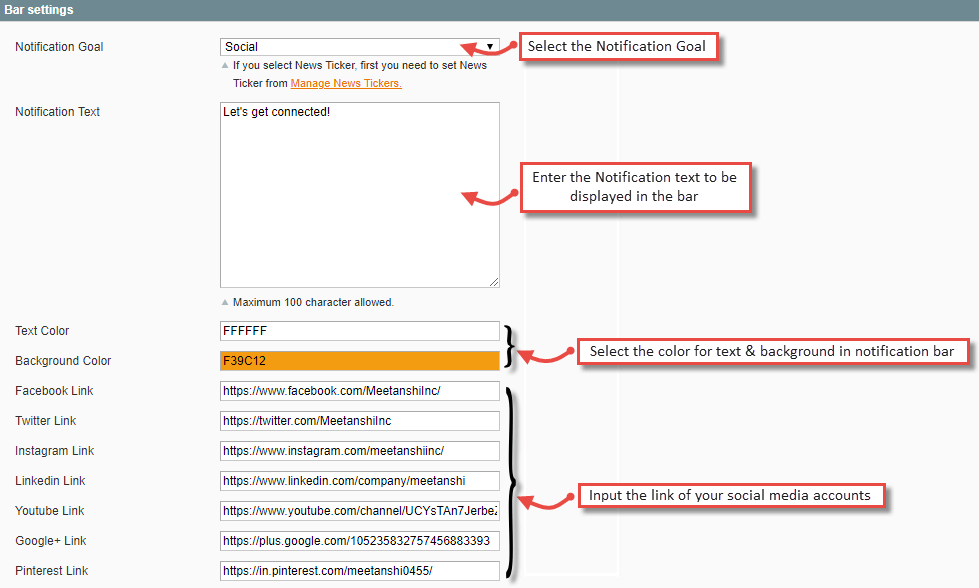The height and width of the screenshot is (588, 979).
Task: Select the Social option in Notification Goal
Action: [x=300, y=46]
